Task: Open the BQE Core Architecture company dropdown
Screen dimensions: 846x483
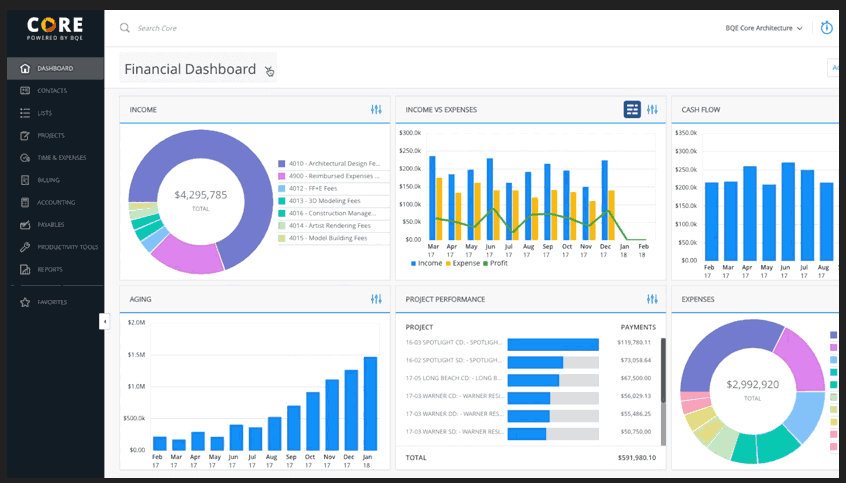Action: 764,28
